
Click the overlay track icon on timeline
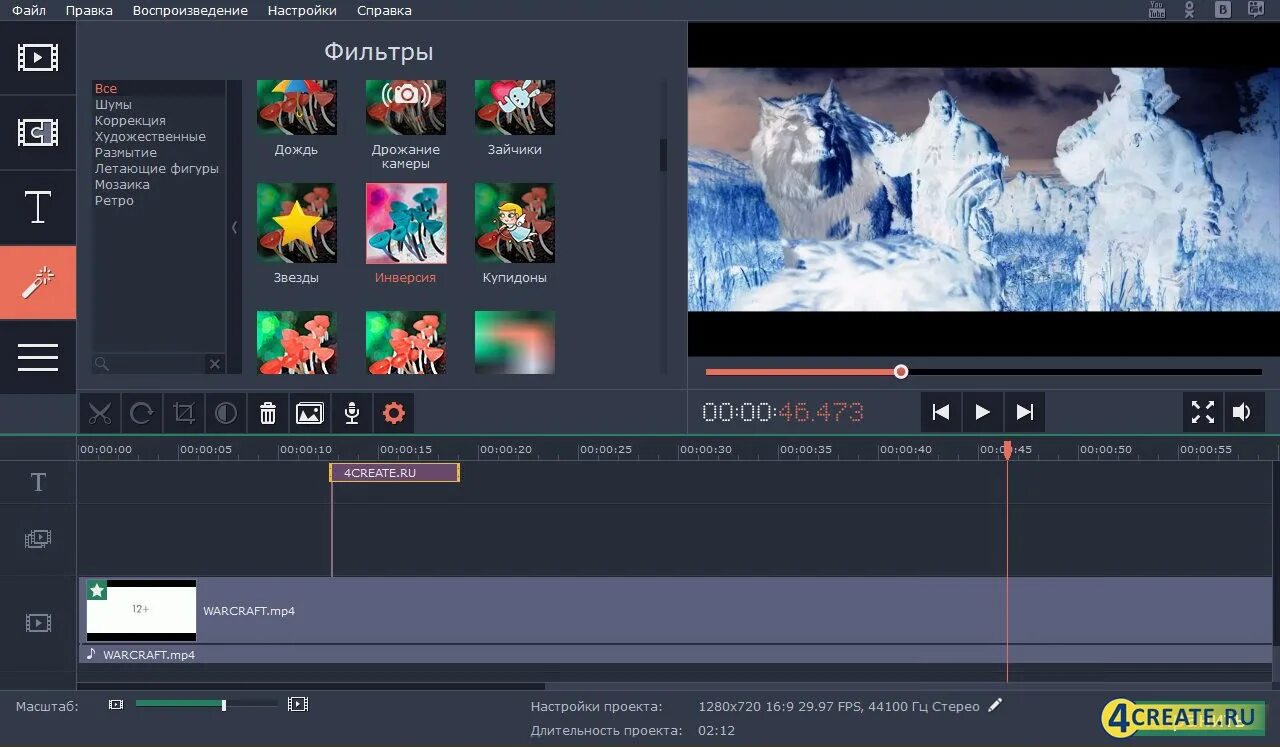38,539
